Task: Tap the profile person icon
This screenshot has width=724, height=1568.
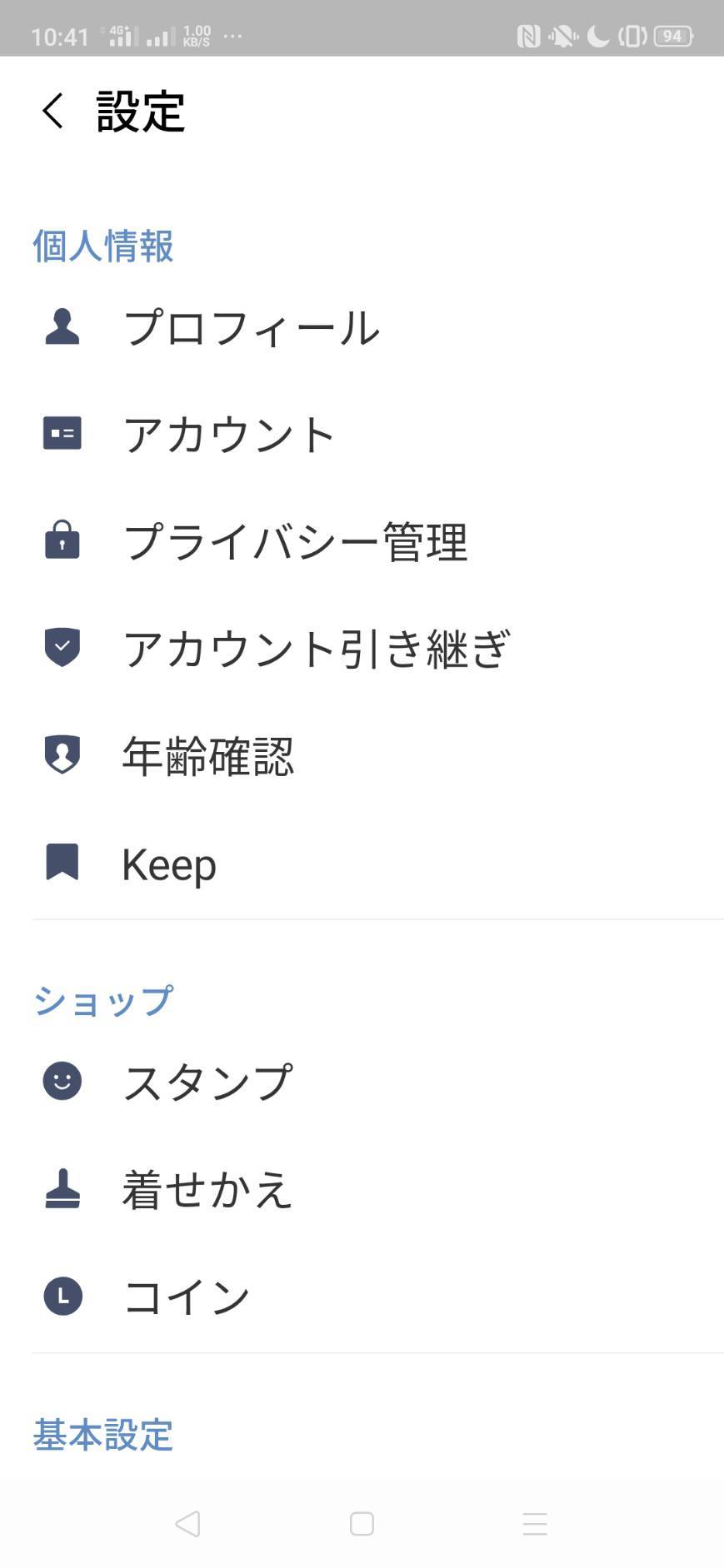Action: (62, 326)
